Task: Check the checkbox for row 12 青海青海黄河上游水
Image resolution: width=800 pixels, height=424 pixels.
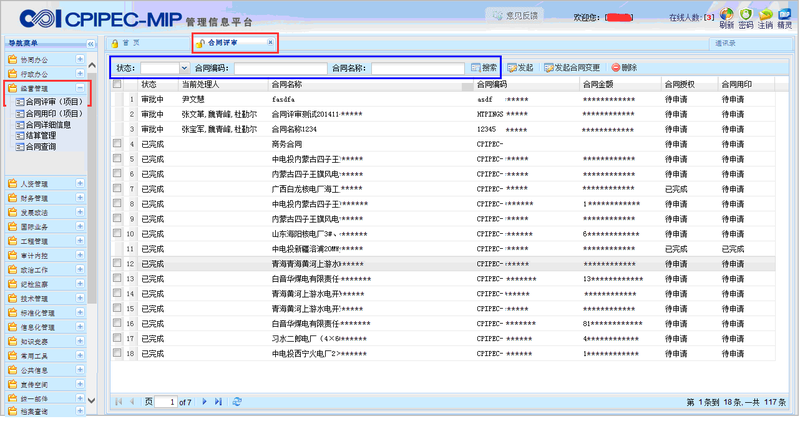Action: click(x=117, y=263)
